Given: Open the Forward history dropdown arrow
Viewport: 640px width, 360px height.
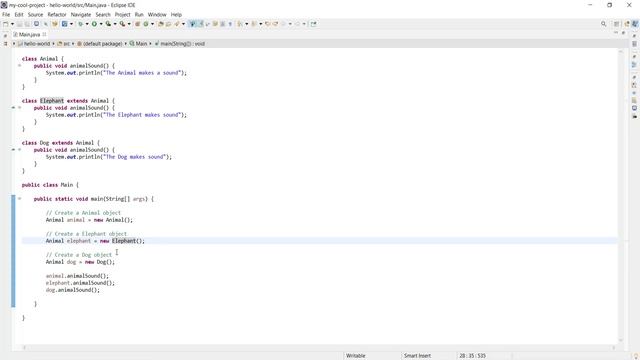Looking at the screenshot, I should point(304,24).
